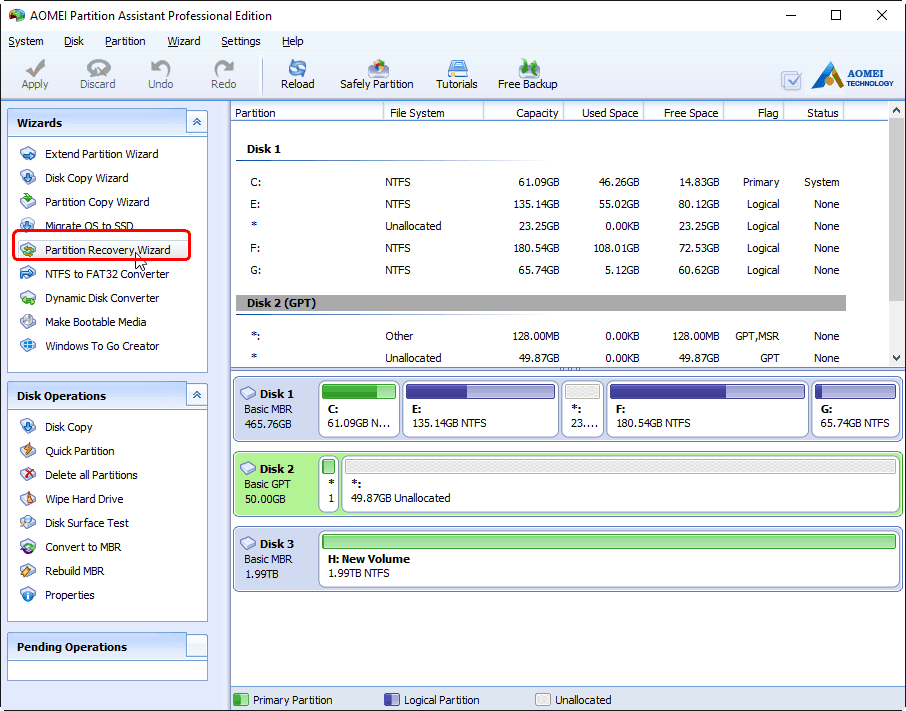The image size is (906, 711).
Task: Select the Wipe Hard Drive operation
Action: click(84, 499)
